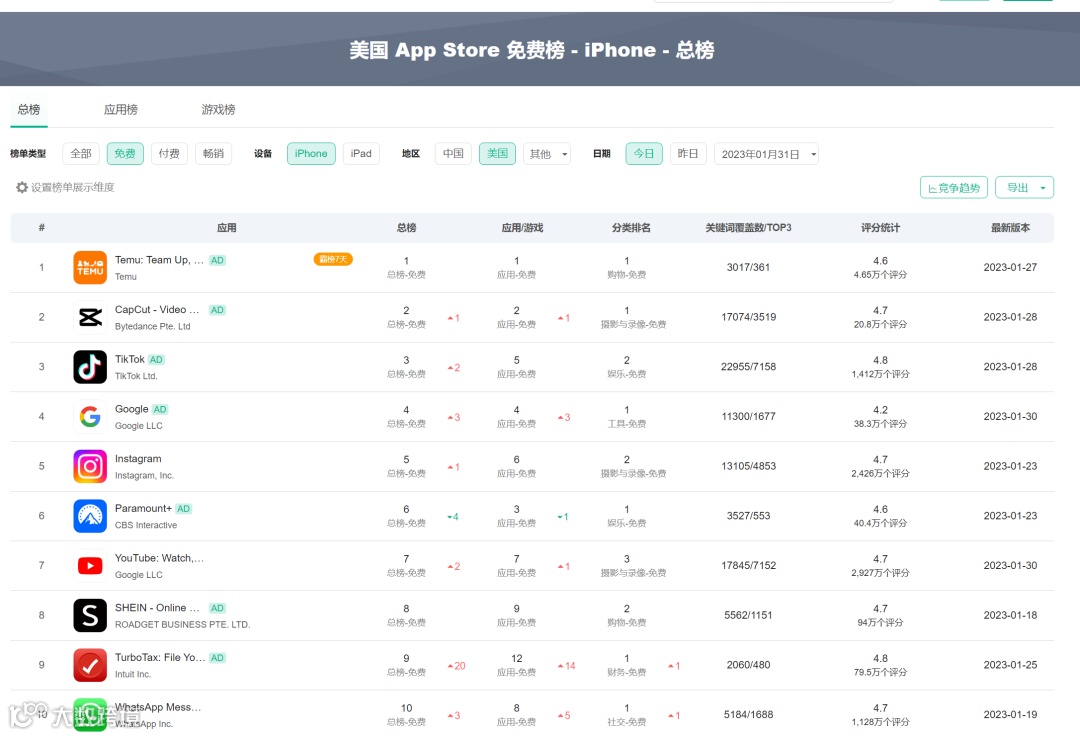Screen dimensions: 1080x736
Task: Open the Paramount+ app title link
Action: (x=143, y=508)
